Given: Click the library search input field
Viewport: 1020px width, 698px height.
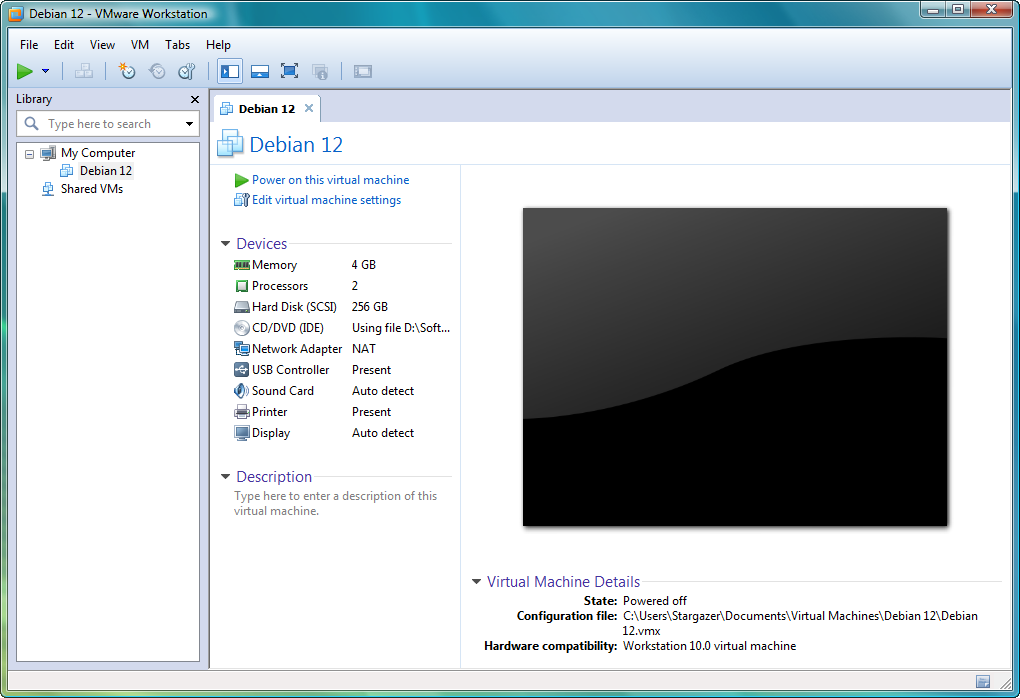Looking at the screenshot, I should point(100,124).
